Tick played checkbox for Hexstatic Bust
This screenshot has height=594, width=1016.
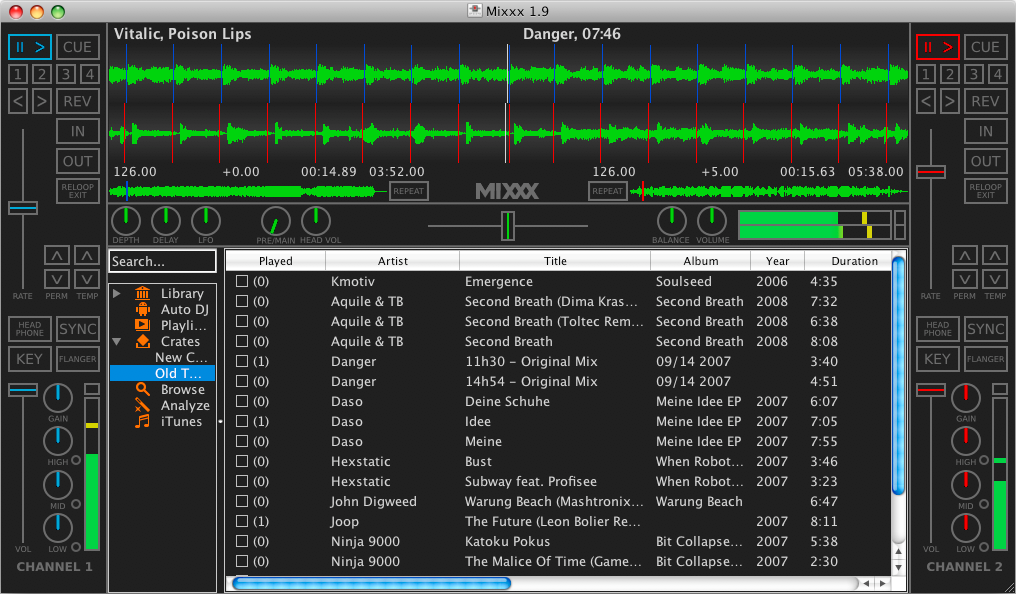click(x=242, y=462)
